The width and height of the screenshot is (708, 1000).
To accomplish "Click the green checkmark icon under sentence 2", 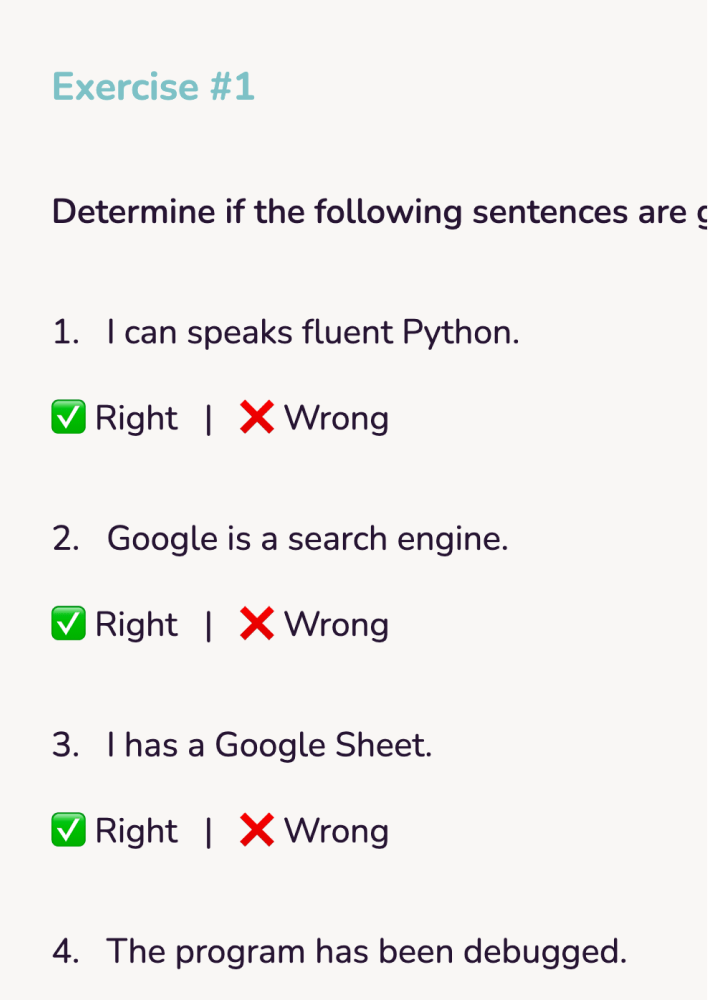I will tap(68, 625).
